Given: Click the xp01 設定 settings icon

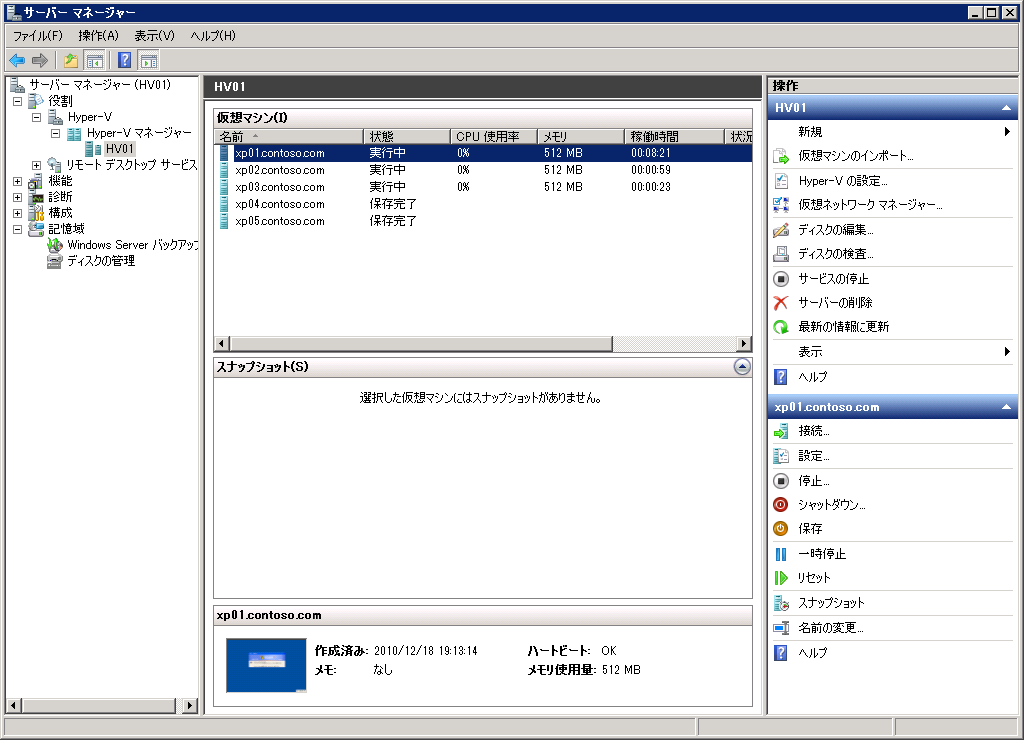Looking at the screenshot, I should (781, 456).
